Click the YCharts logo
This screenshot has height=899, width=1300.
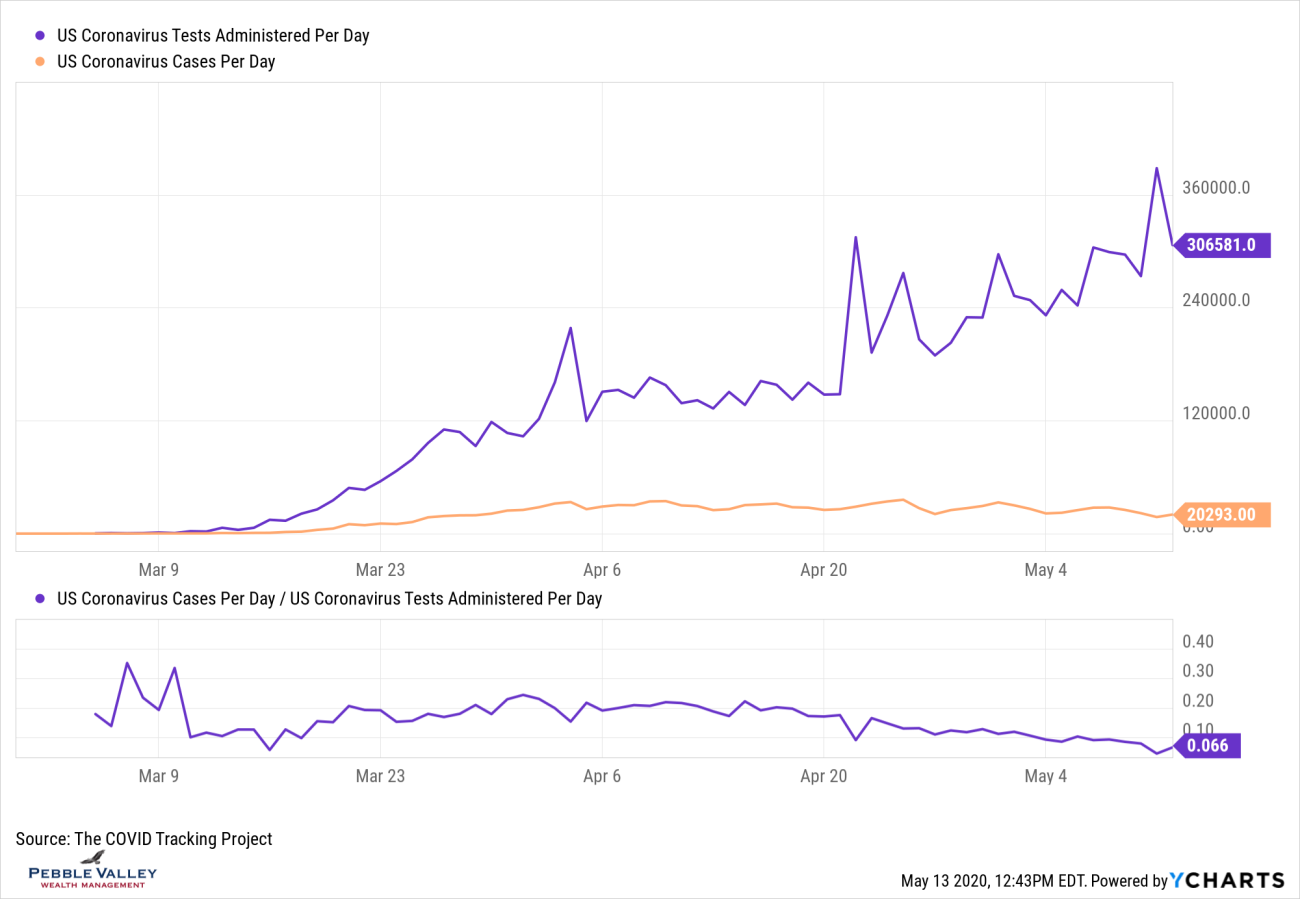pyautogui.click(x=1228, y=880)
